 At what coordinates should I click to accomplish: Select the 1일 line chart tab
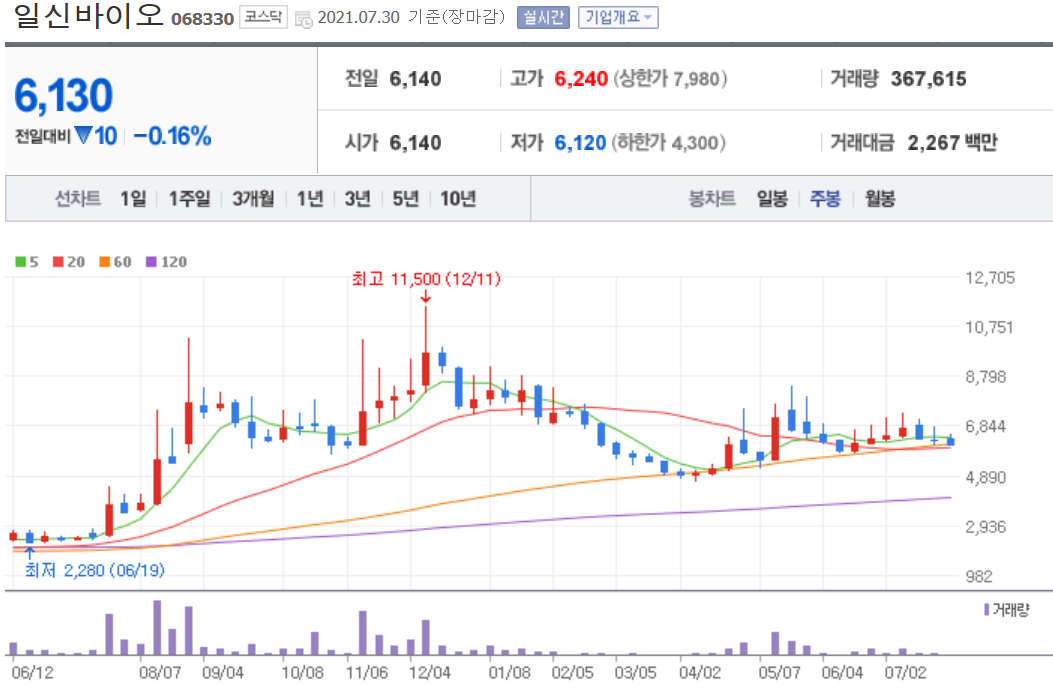pyautogui.click(x=133, y=199)
